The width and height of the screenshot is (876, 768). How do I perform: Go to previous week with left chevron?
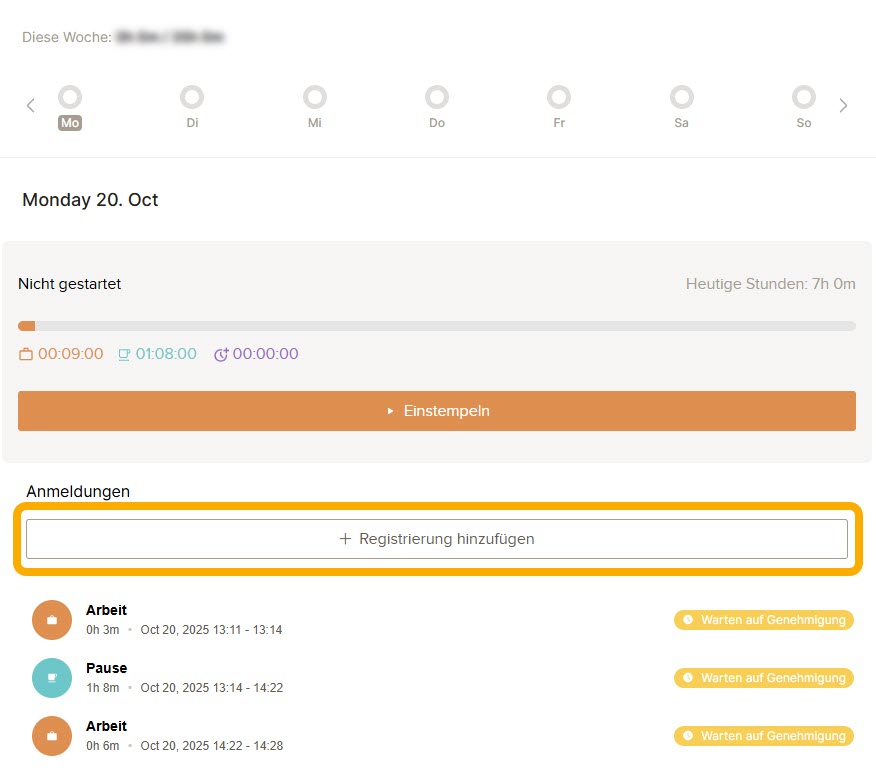pos(30,105)
